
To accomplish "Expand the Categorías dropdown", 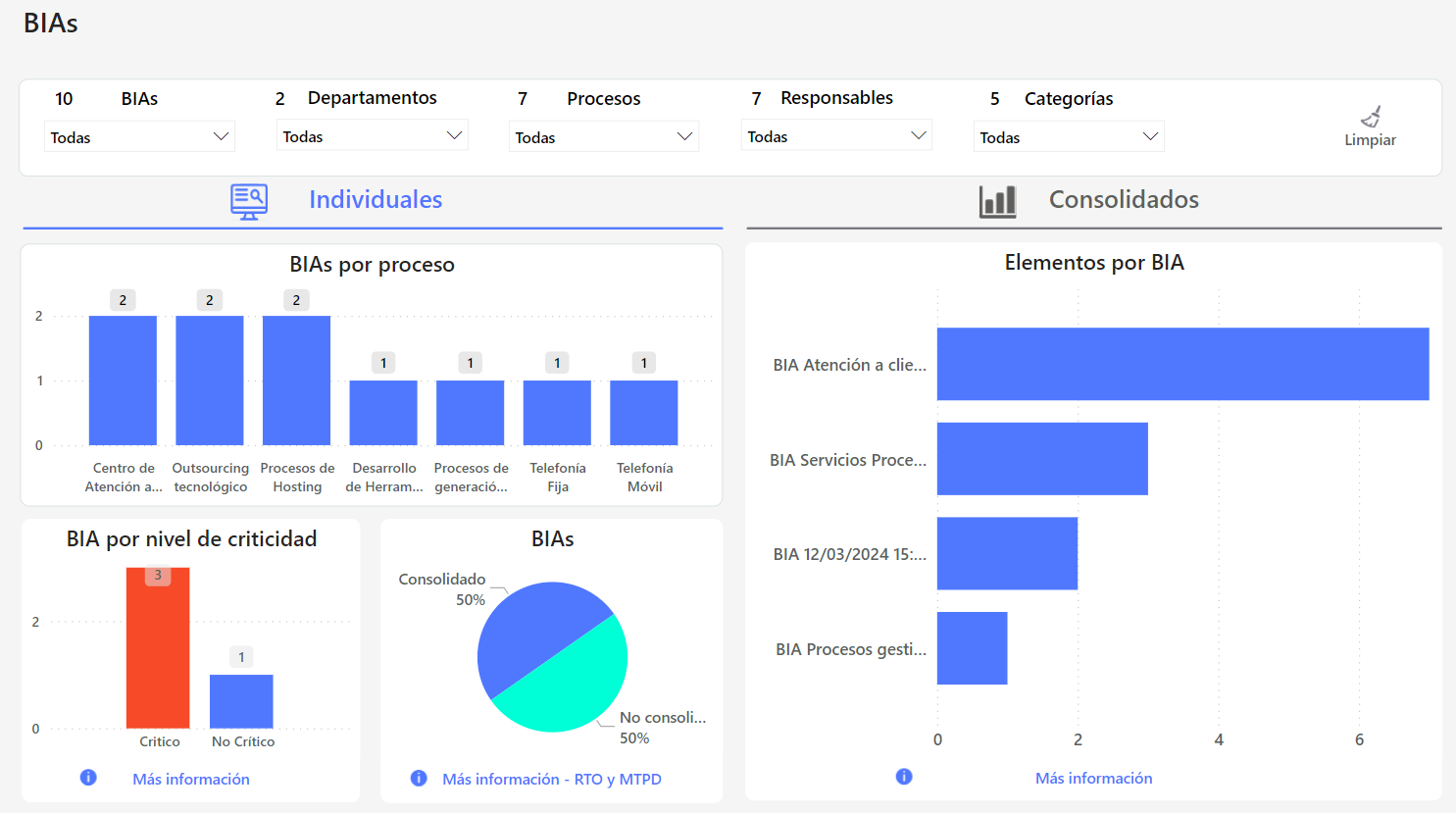I will (1069, 137).
